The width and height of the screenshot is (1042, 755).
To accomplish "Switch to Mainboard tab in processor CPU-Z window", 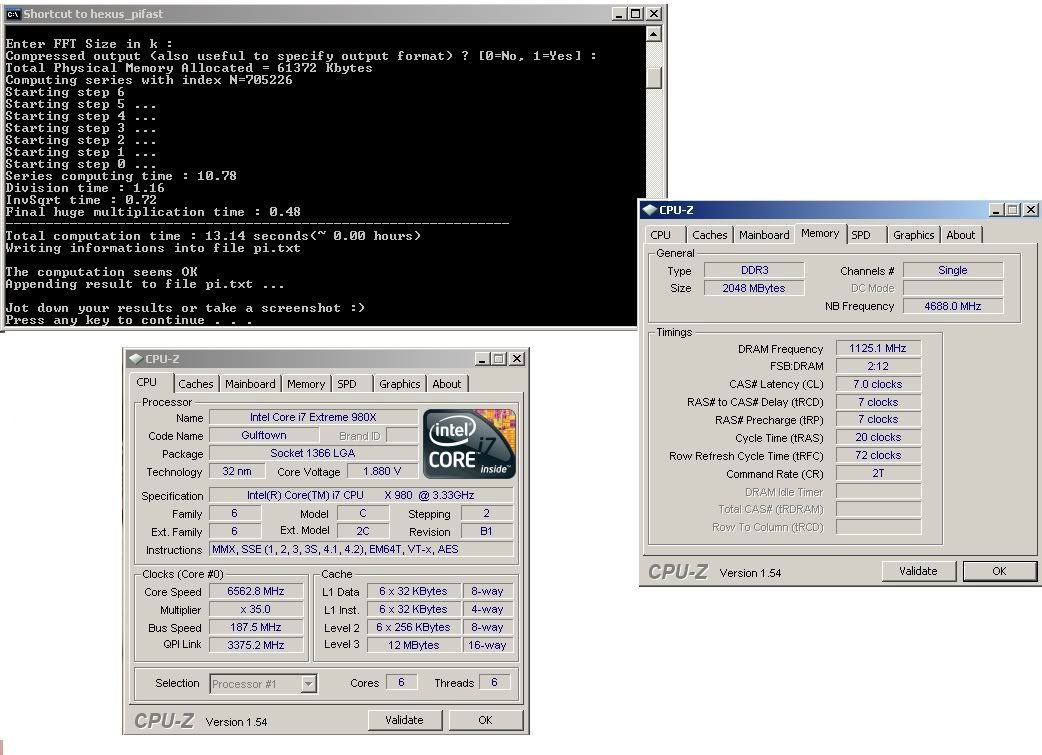I will pos(250,384).
